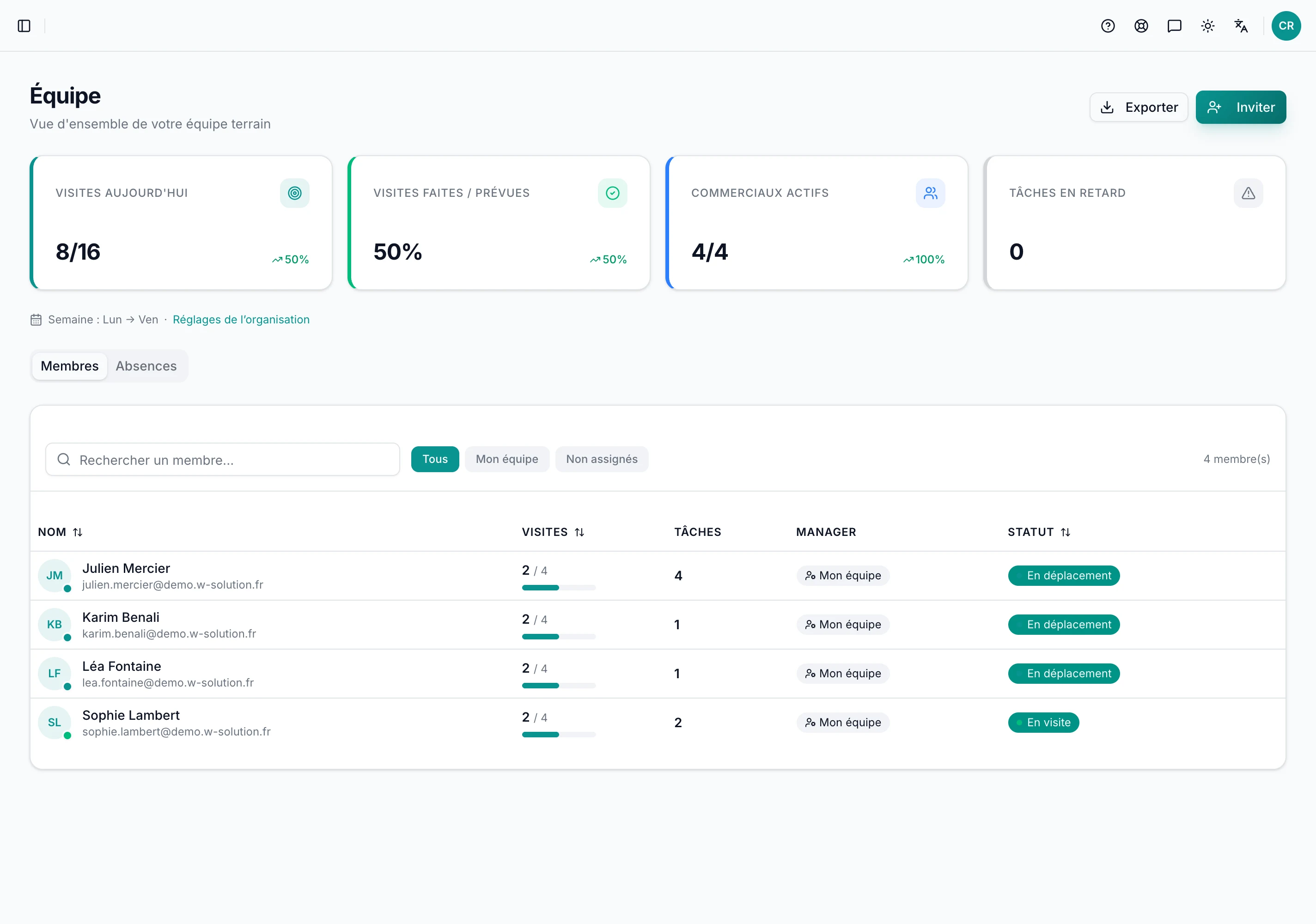Click the Inviter button
1316x924 pixels.
coord(1241,107)
